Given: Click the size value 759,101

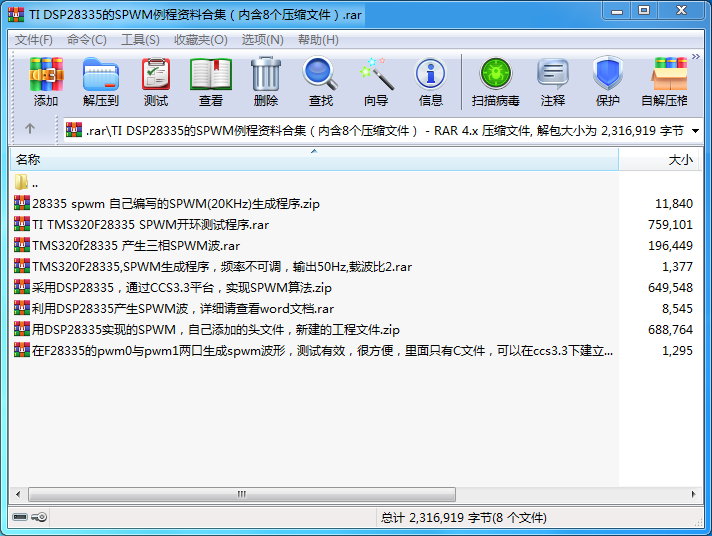Looking at the screenshot, I should pos(670,224).
